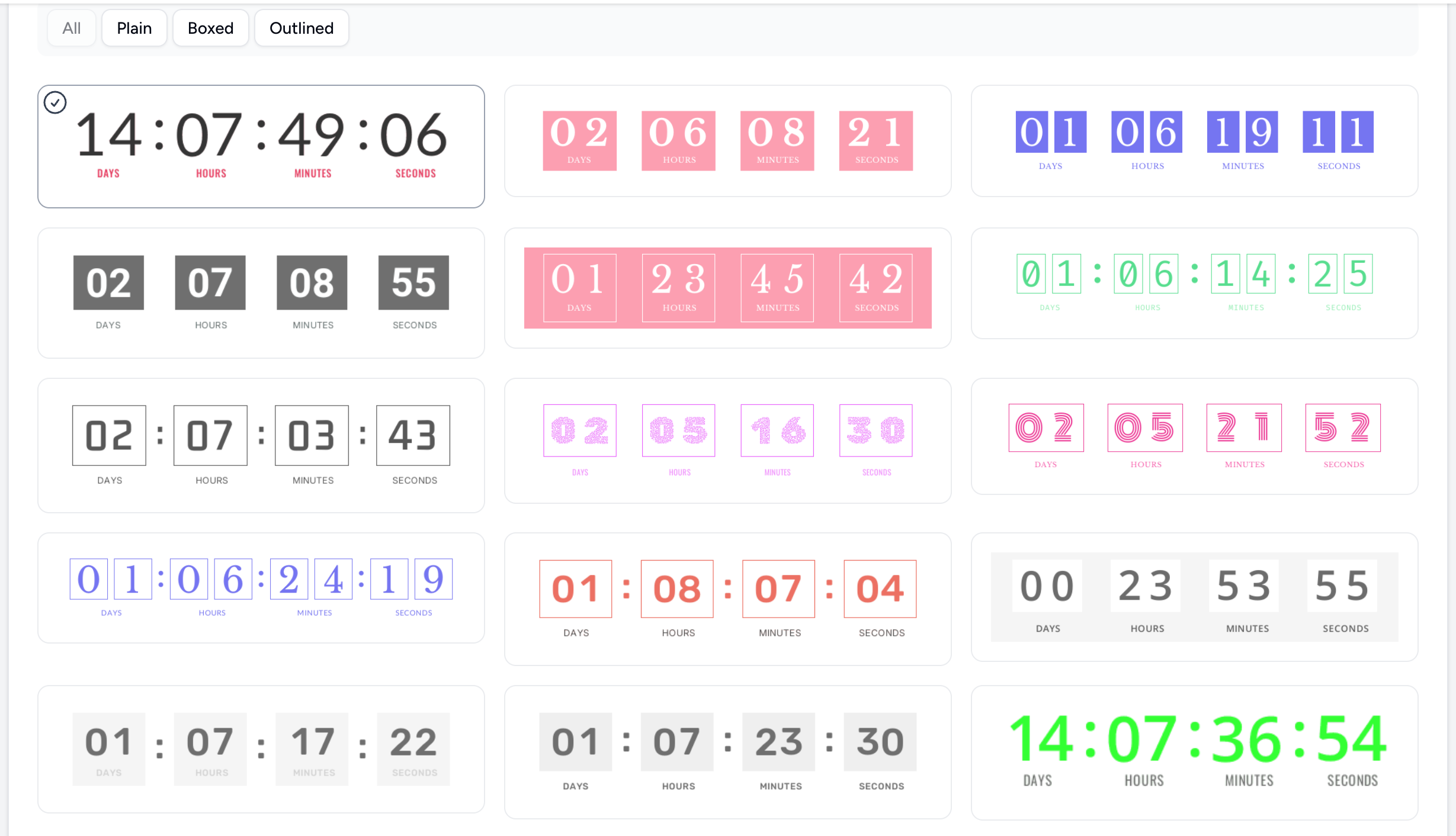Screen dimensions: 1456x836
Task: Switch to the Plain filter tab
Action: click(x=134, y=27)
